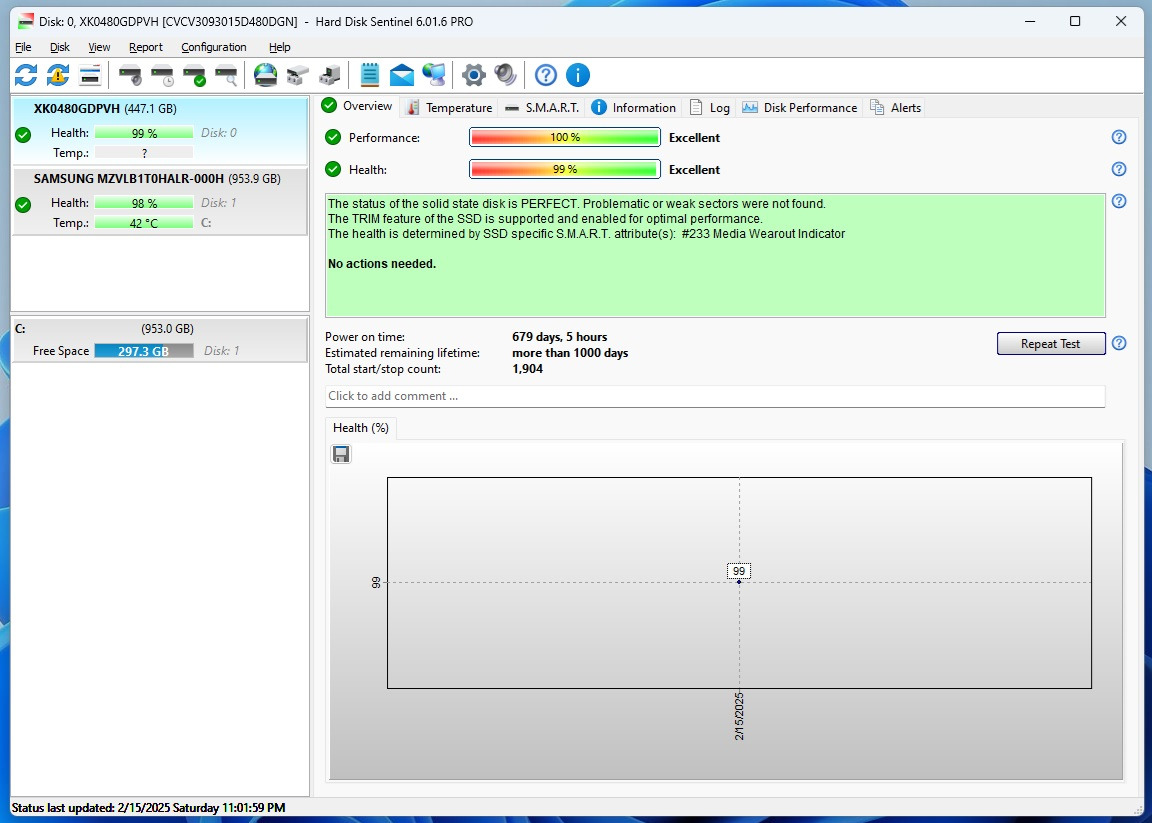Click help icon beside Repeat Test button
The image size is (1152, 823).
(1119, 343)
